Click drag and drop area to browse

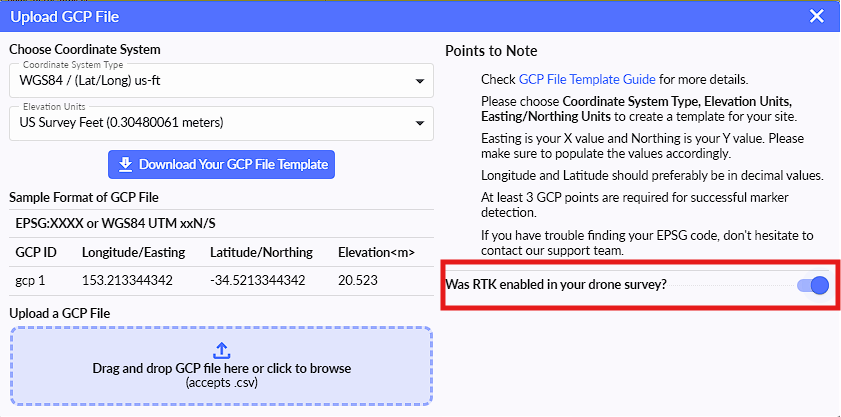[x=222, y=369]
